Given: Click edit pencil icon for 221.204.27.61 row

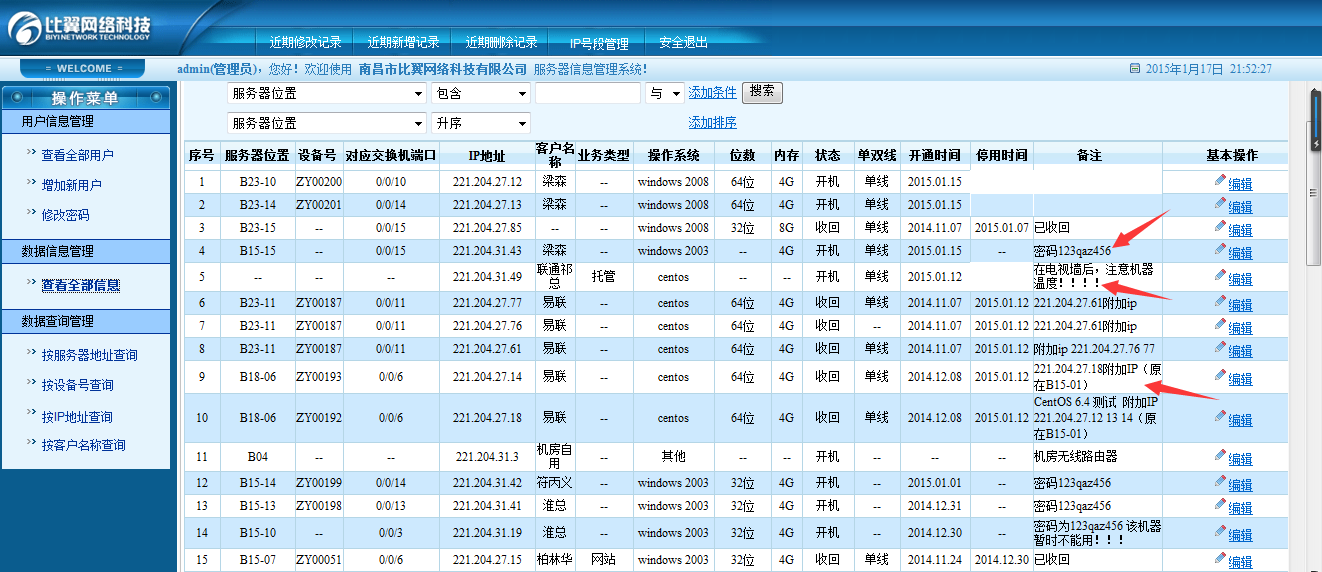Looking at the screenshot, I should (x=1220, y=347).
